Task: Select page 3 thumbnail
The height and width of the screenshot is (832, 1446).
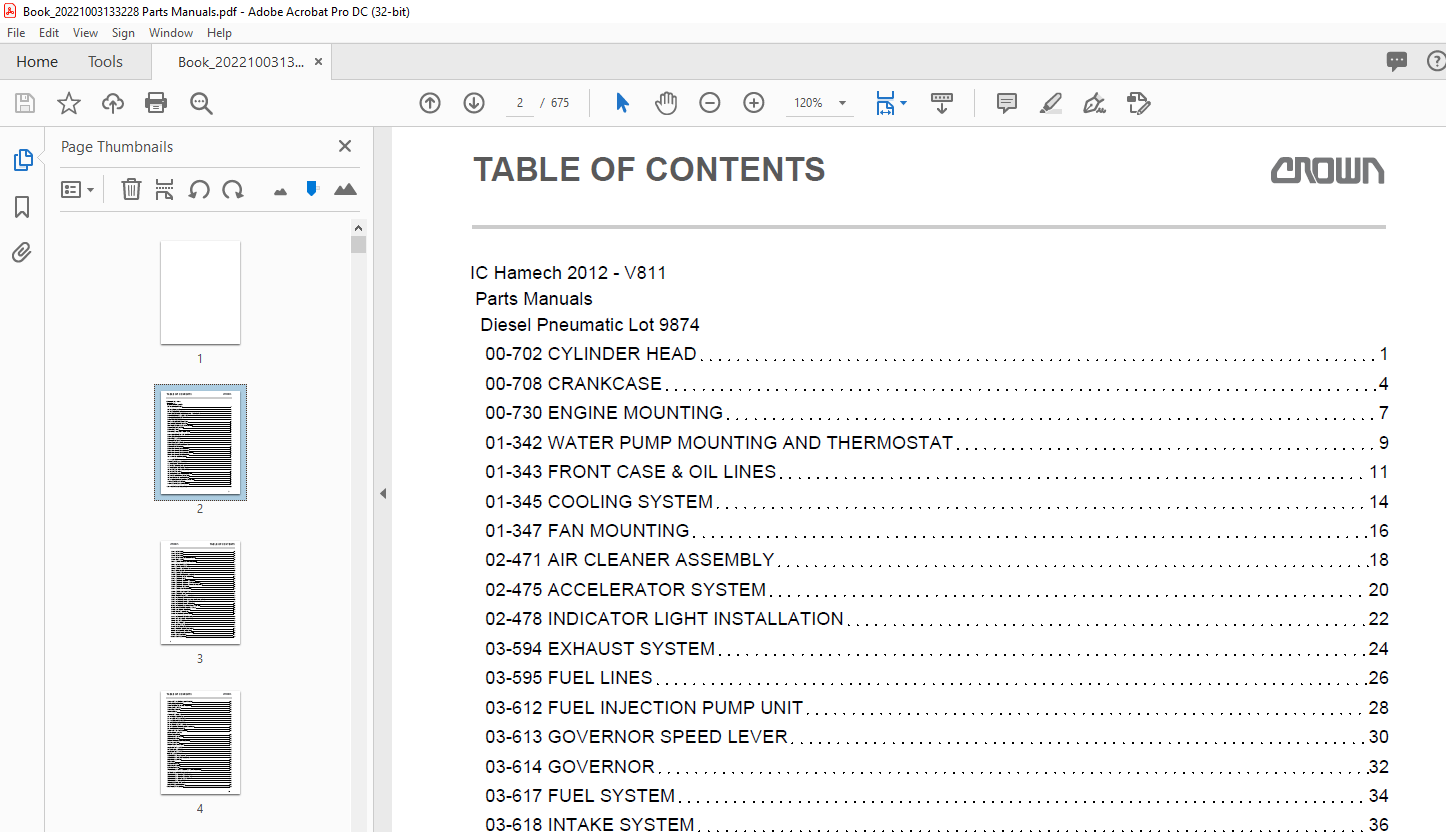Action: pos(200,592)
